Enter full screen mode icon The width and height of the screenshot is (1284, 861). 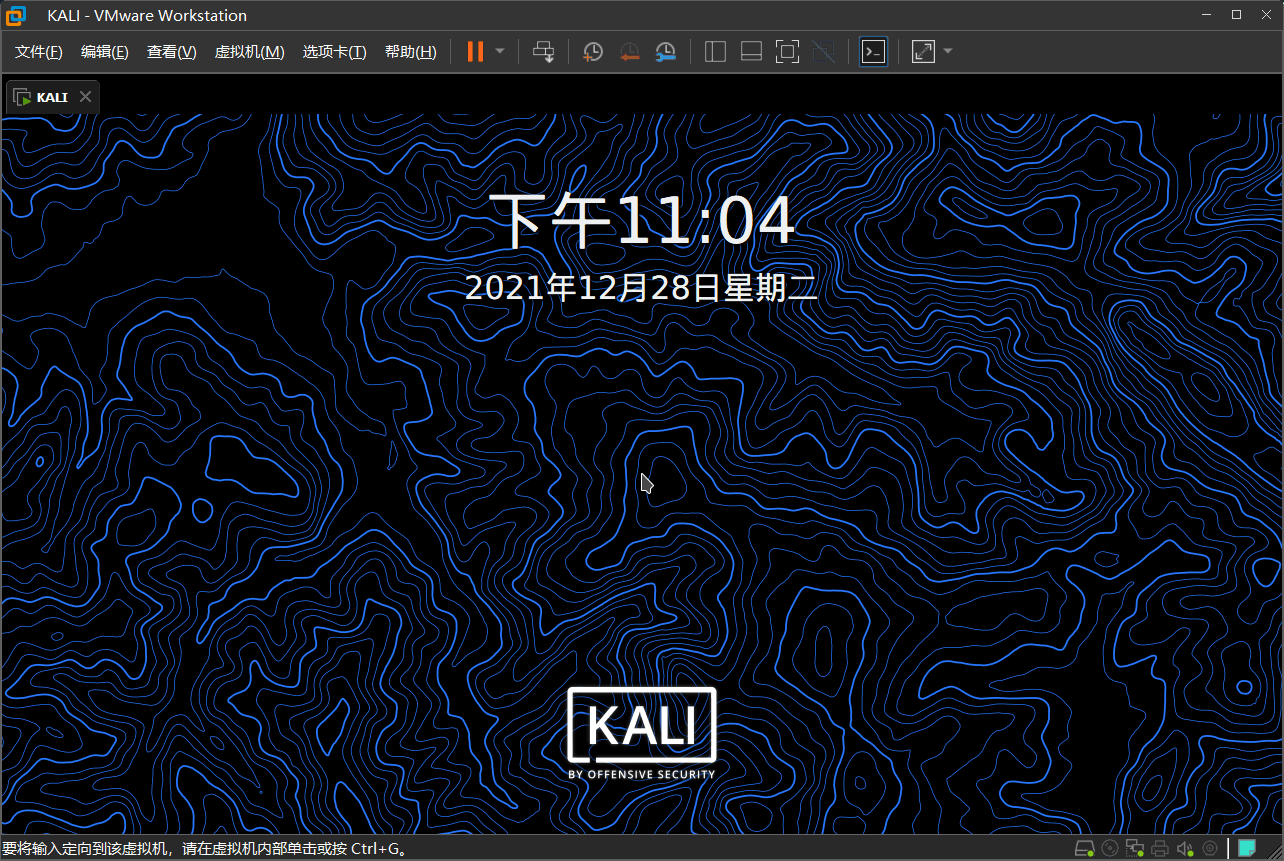click(x=787, y=52)
